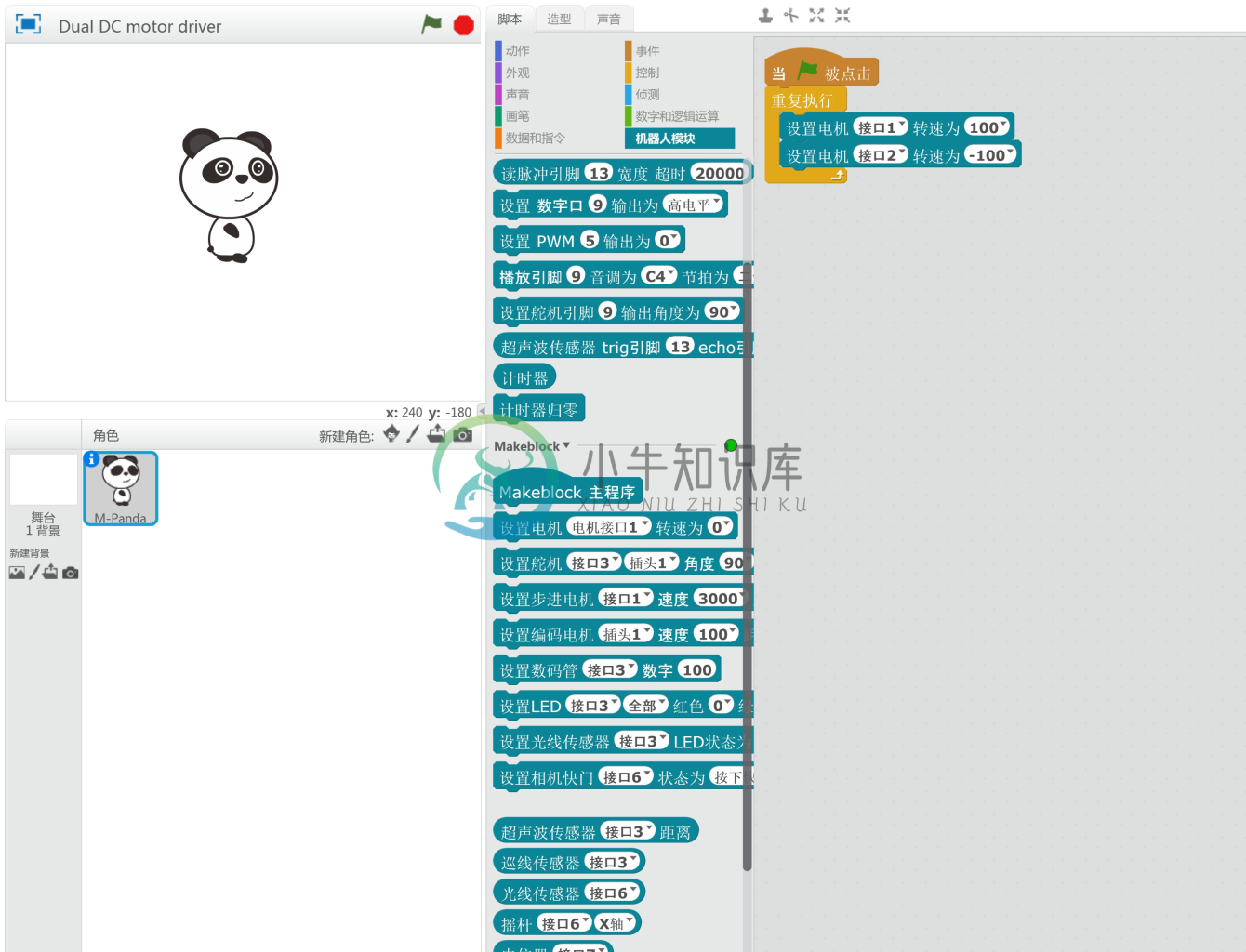Select the 声音 sound block category
This screenshot has width=1246, height=952.
point(518,94)
